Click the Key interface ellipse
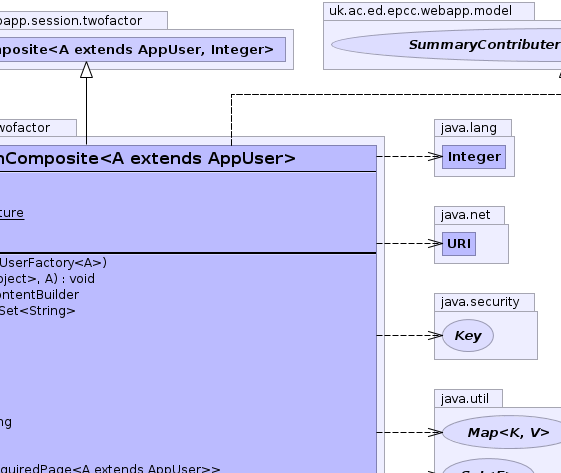 point(468,336)
